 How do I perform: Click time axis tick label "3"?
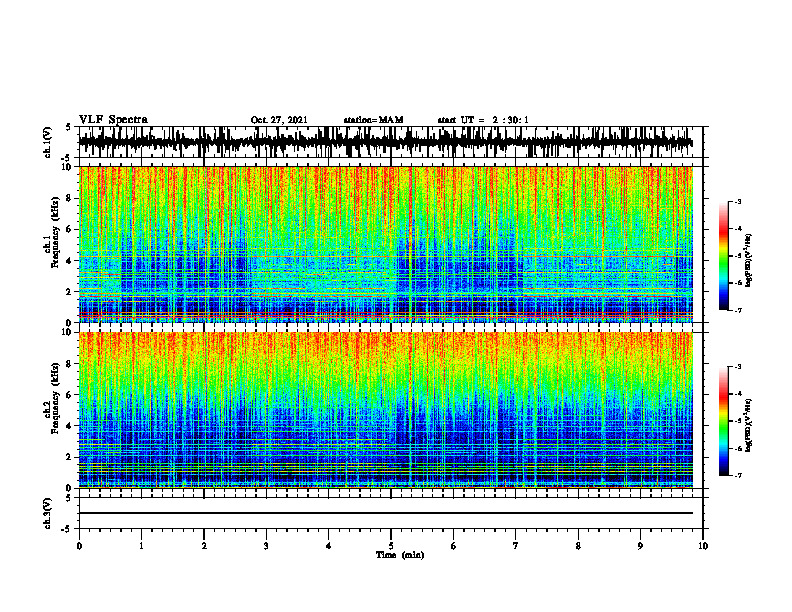click(x=266, y=546)
